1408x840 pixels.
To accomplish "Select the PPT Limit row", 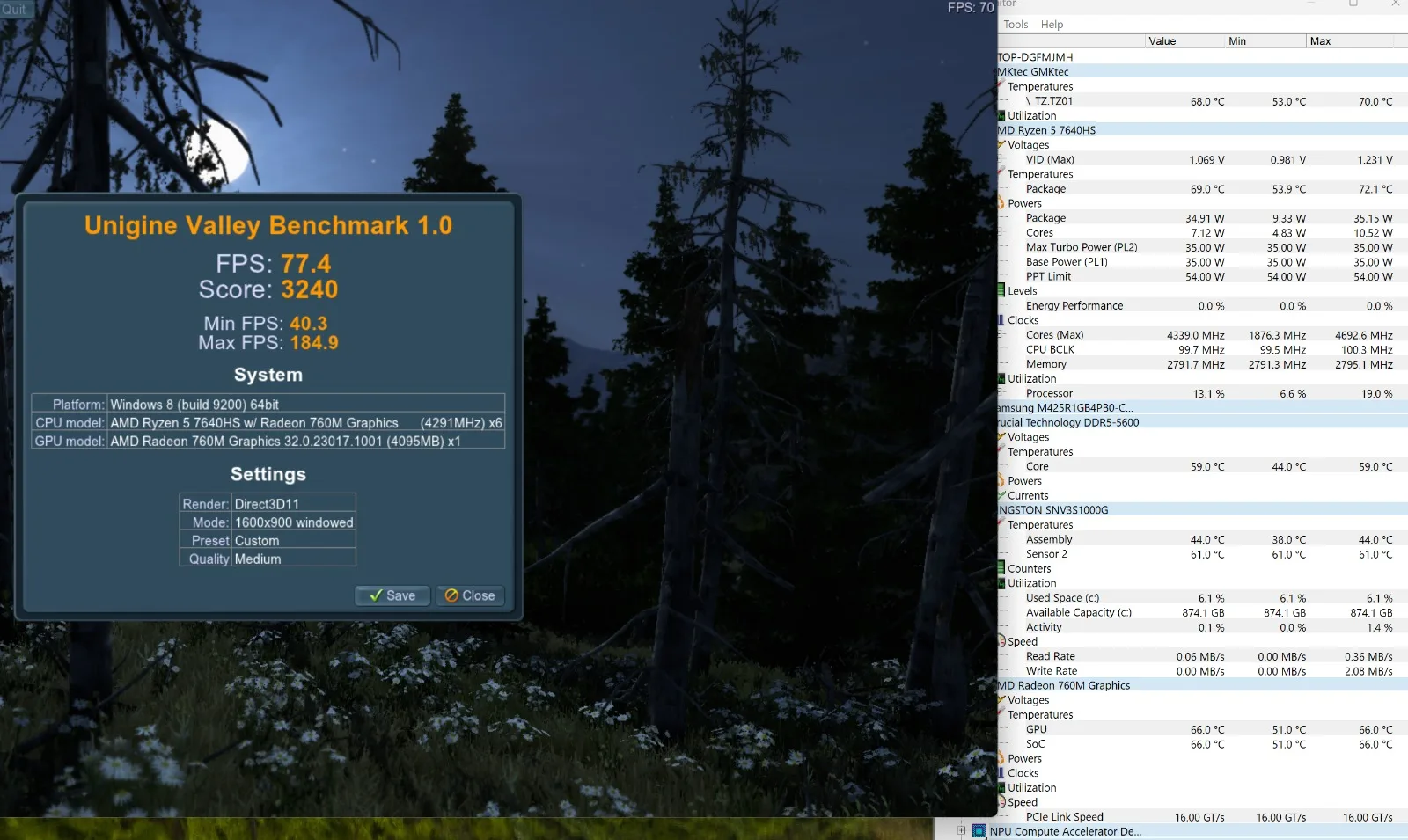I will (1202, 276).
